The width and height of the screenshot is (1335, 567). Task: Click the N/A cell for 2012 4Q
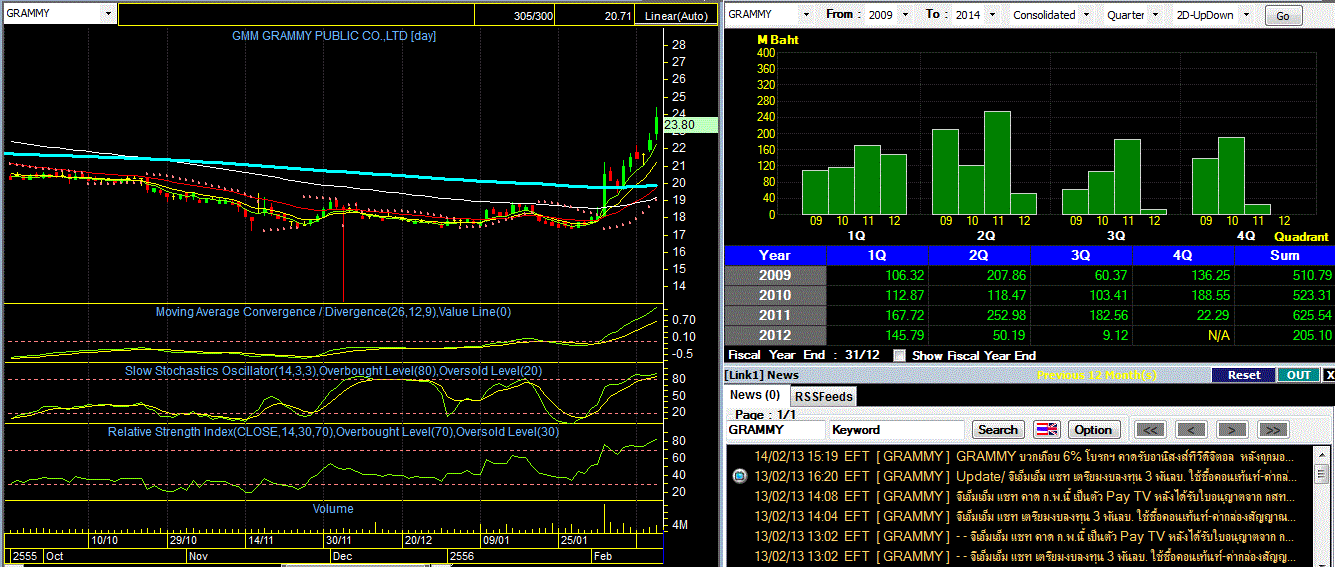coord(1184,335)
